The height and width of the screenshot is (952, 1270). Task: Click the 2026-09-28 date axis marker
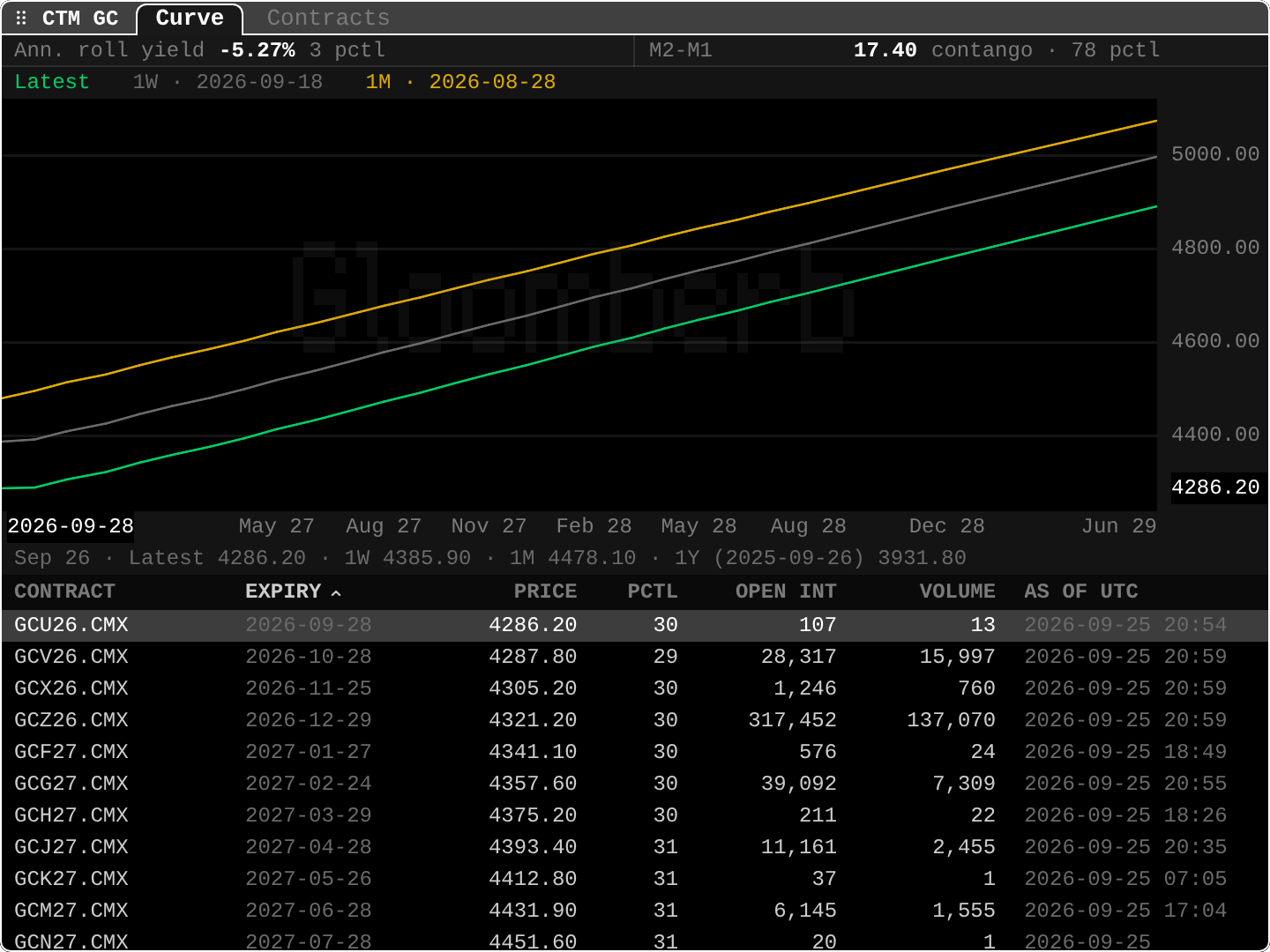coord(71,526)
